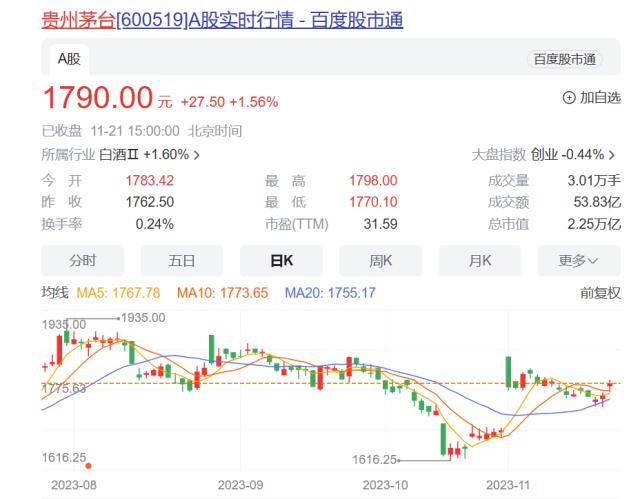The image size is (640, 499).
Task: Click the MA5: 1767.78 indicator
Action: (118, 293)
